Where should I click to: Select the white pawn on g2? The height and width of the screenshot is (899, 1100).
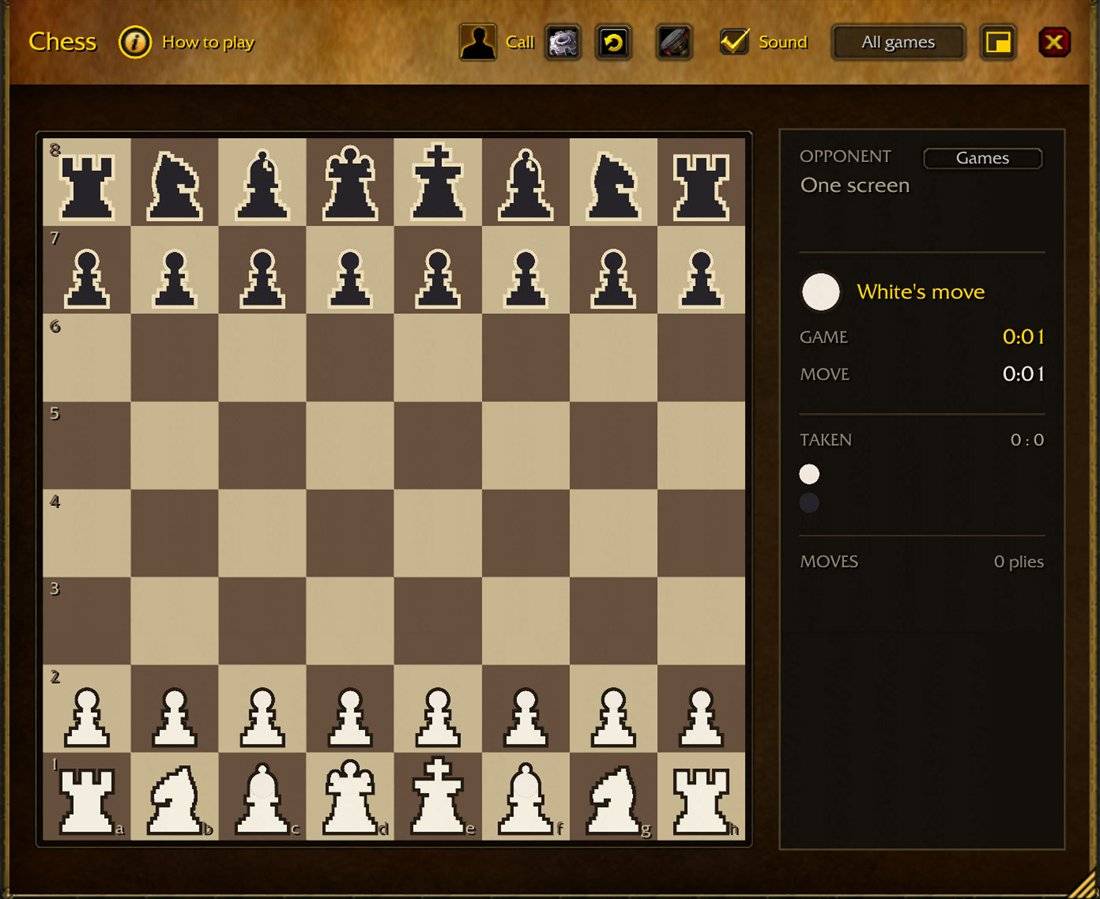[613, 717]
